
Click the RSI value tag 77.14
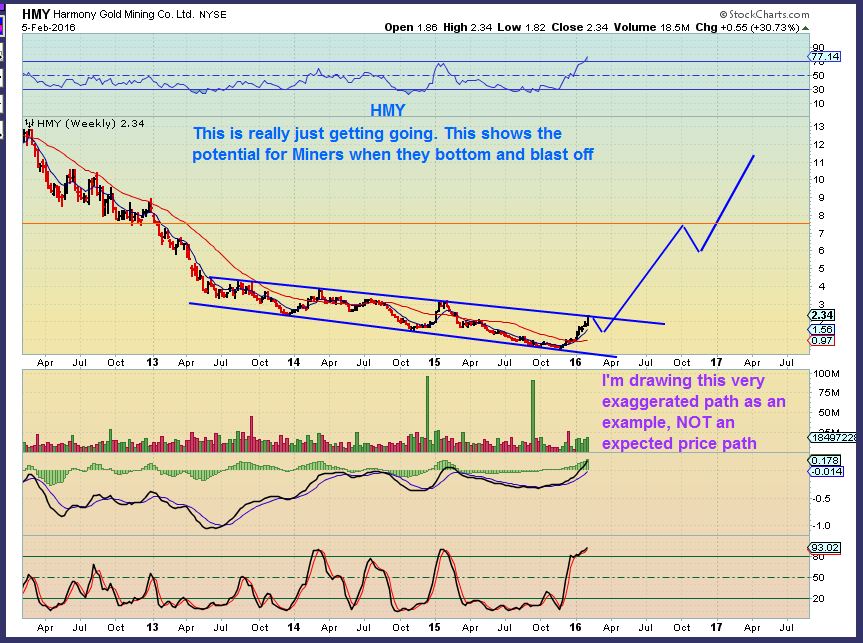pos(825,56)
